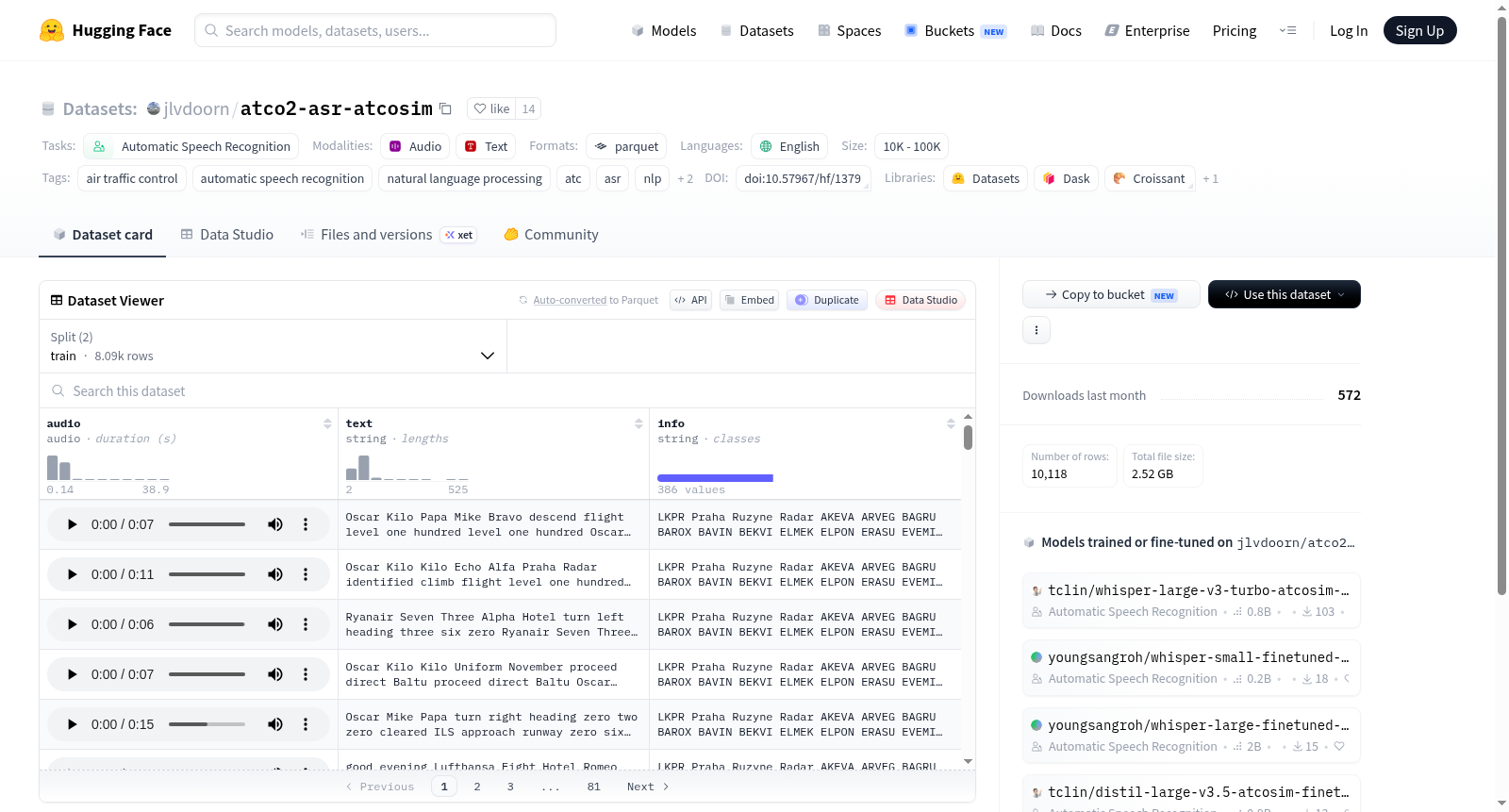1509x812 pixels.
Task: Open the youngsangroh/whisper-large-finetuned model
Action: (x=1191, y=735)
